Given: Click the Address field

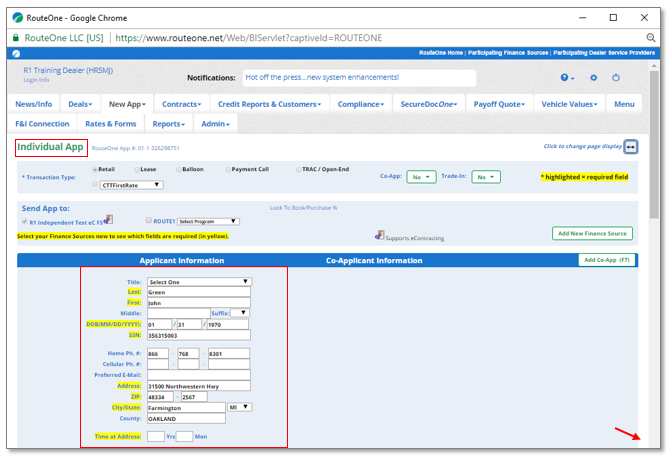Looking at the screenshot, I should (199, 386).
